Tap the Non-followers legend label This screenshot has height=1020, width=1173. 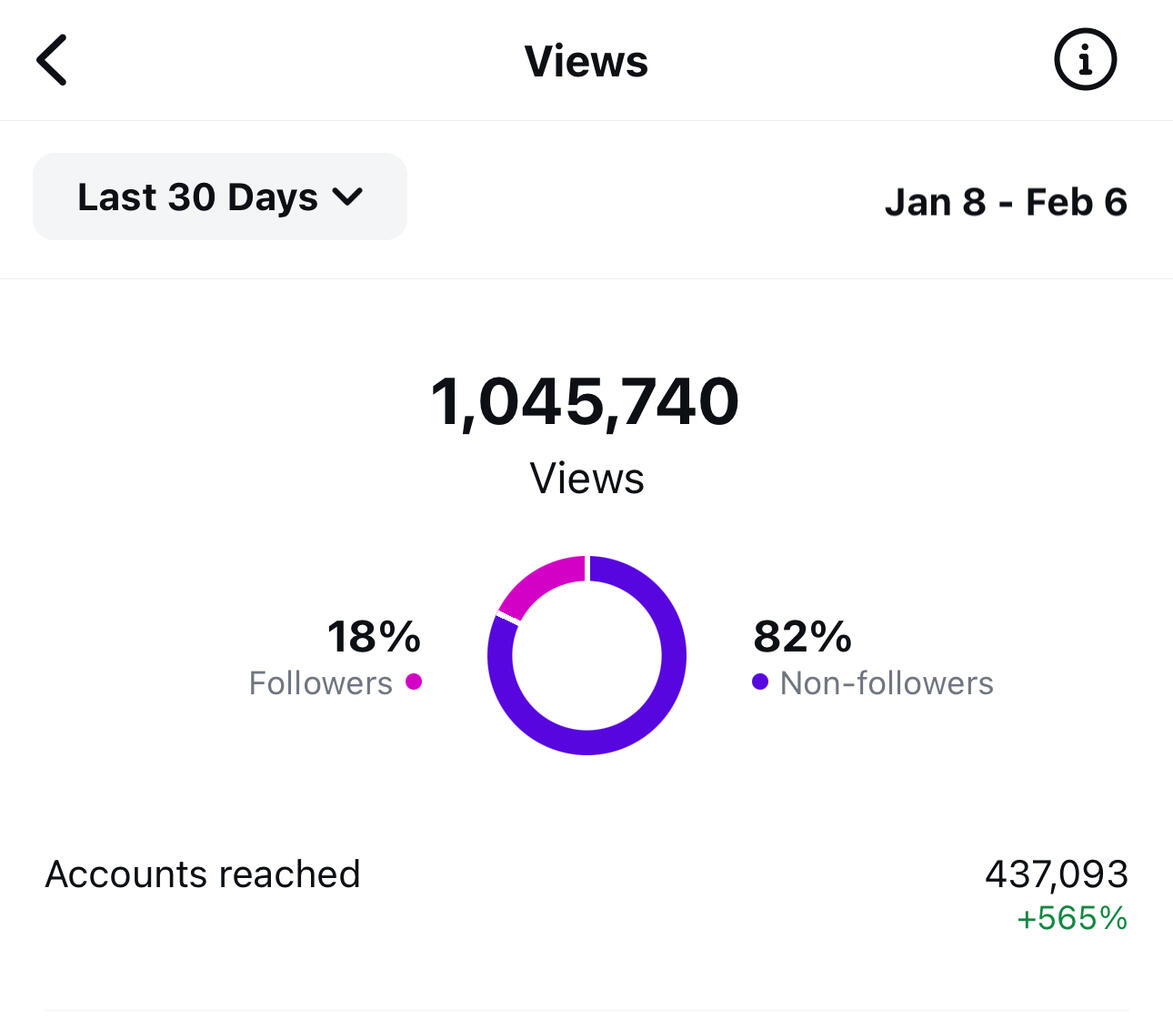point(886,683)
